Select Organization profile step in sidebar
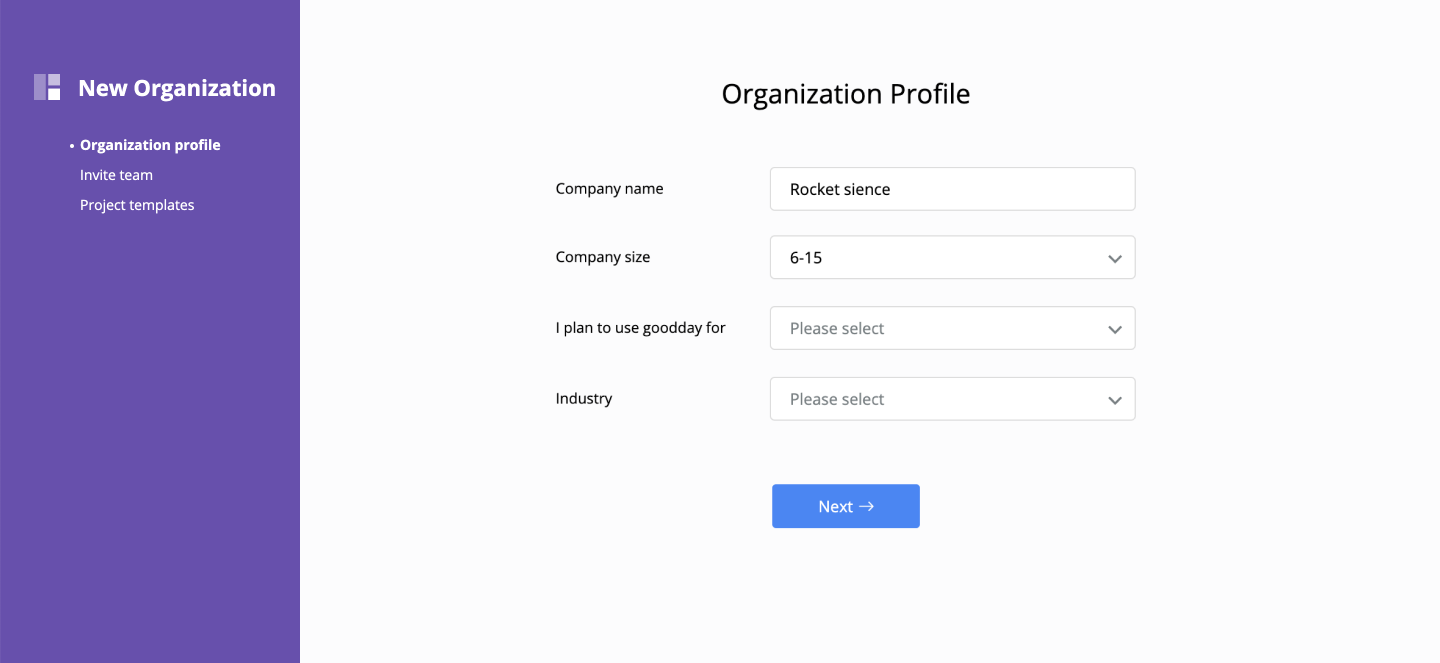 pos(150,145)
